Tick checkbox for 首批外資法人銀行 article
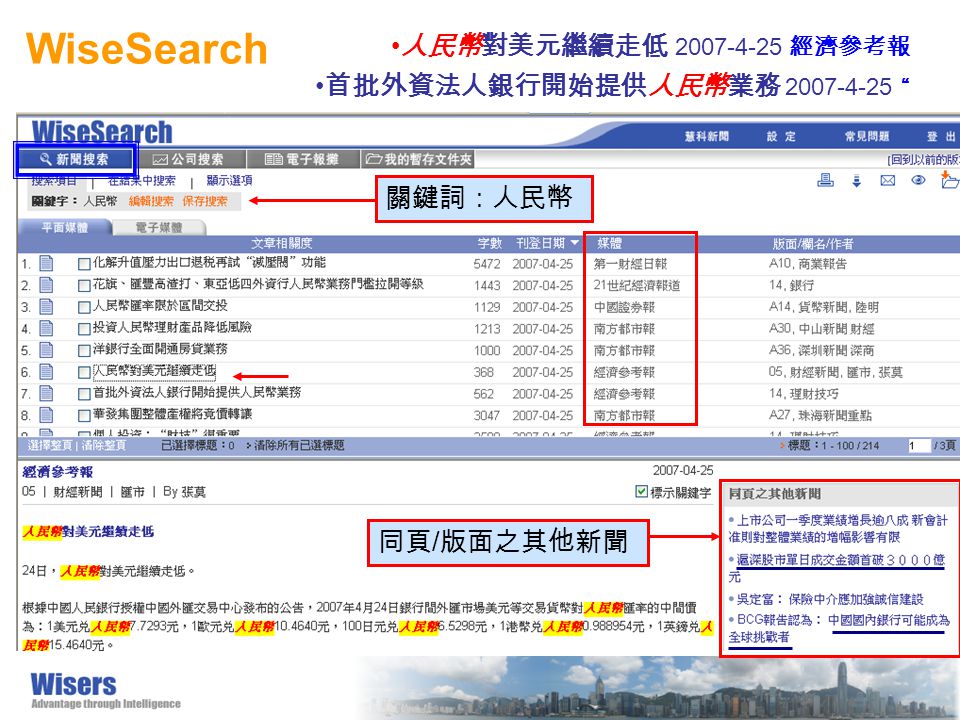The image size is (960, 720). tap(84, 394)
